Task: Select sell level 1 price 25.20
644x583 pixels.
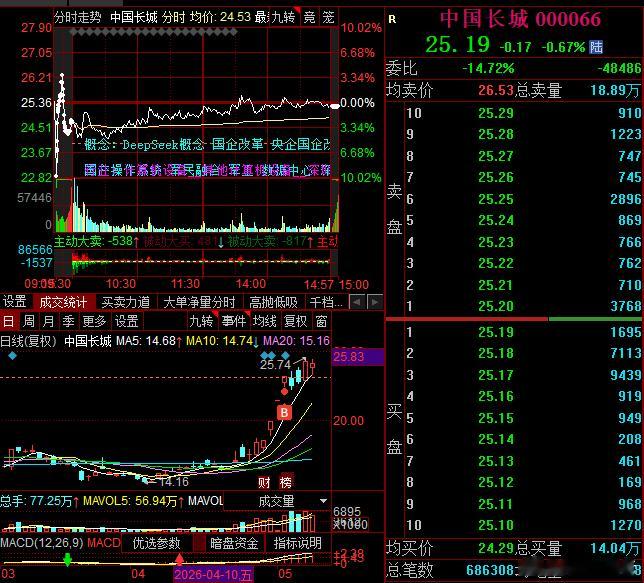Action: pyautogui.click(x=496, y=306)
